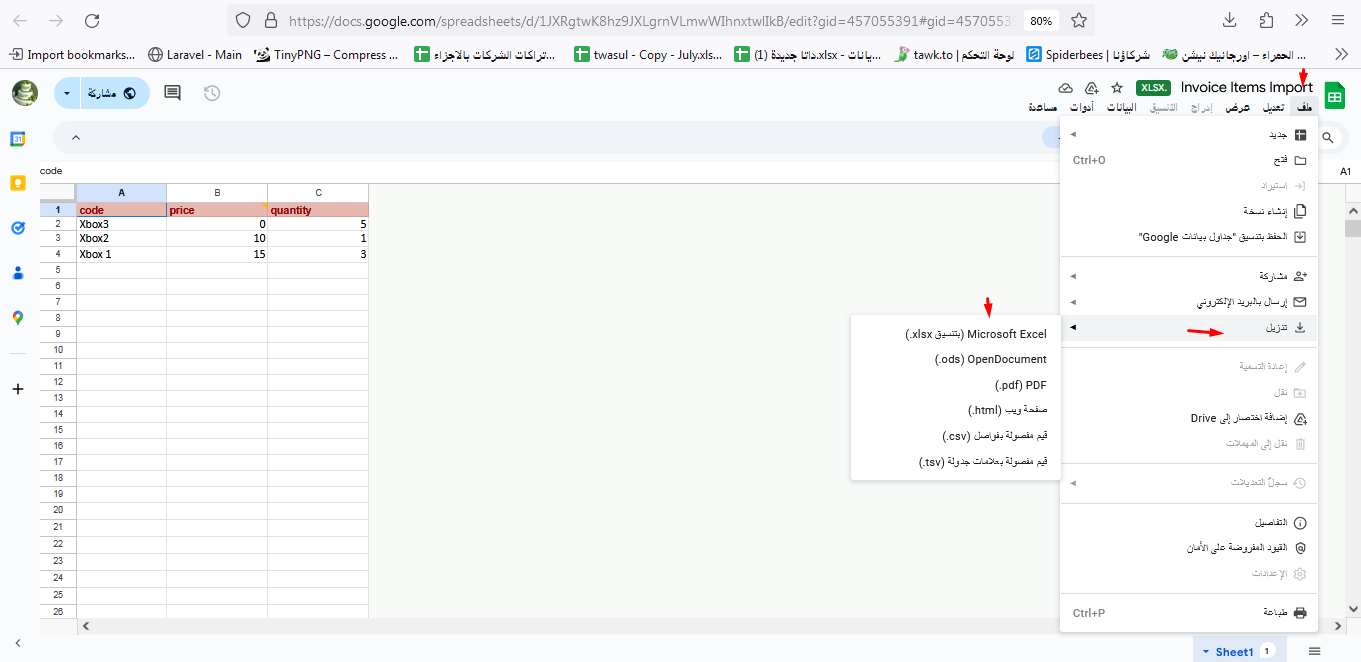The image size is (1361, 662).
Task: Click the plus get add-ons icon
Action: [x=17, y=389]
